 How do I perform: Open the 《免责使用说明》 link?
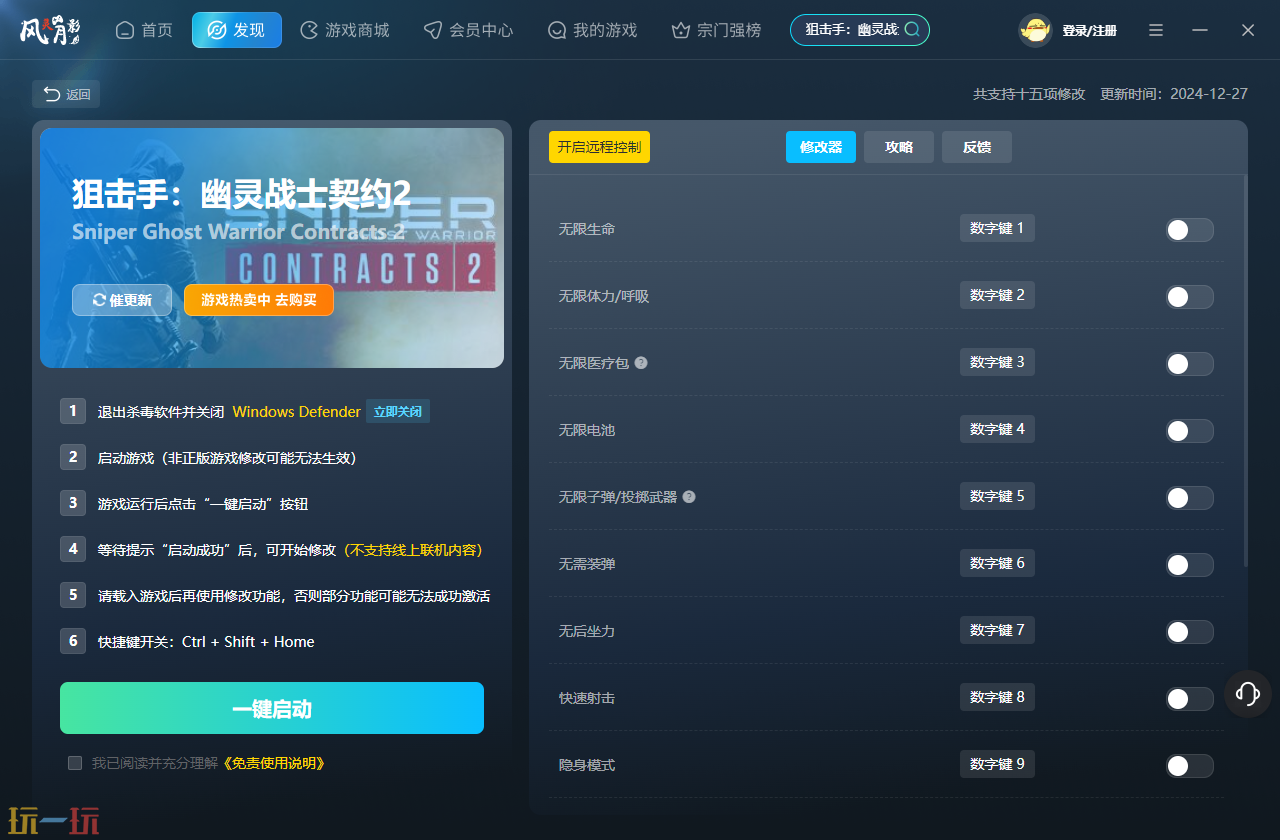tap(272, 763)
